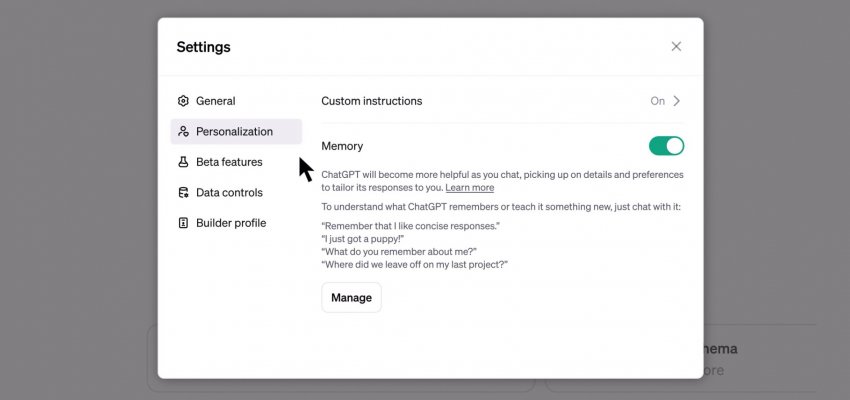Viewport: 850px width, 400px height.
Task: Click the Data controls database icon
Action: [183, 193]
